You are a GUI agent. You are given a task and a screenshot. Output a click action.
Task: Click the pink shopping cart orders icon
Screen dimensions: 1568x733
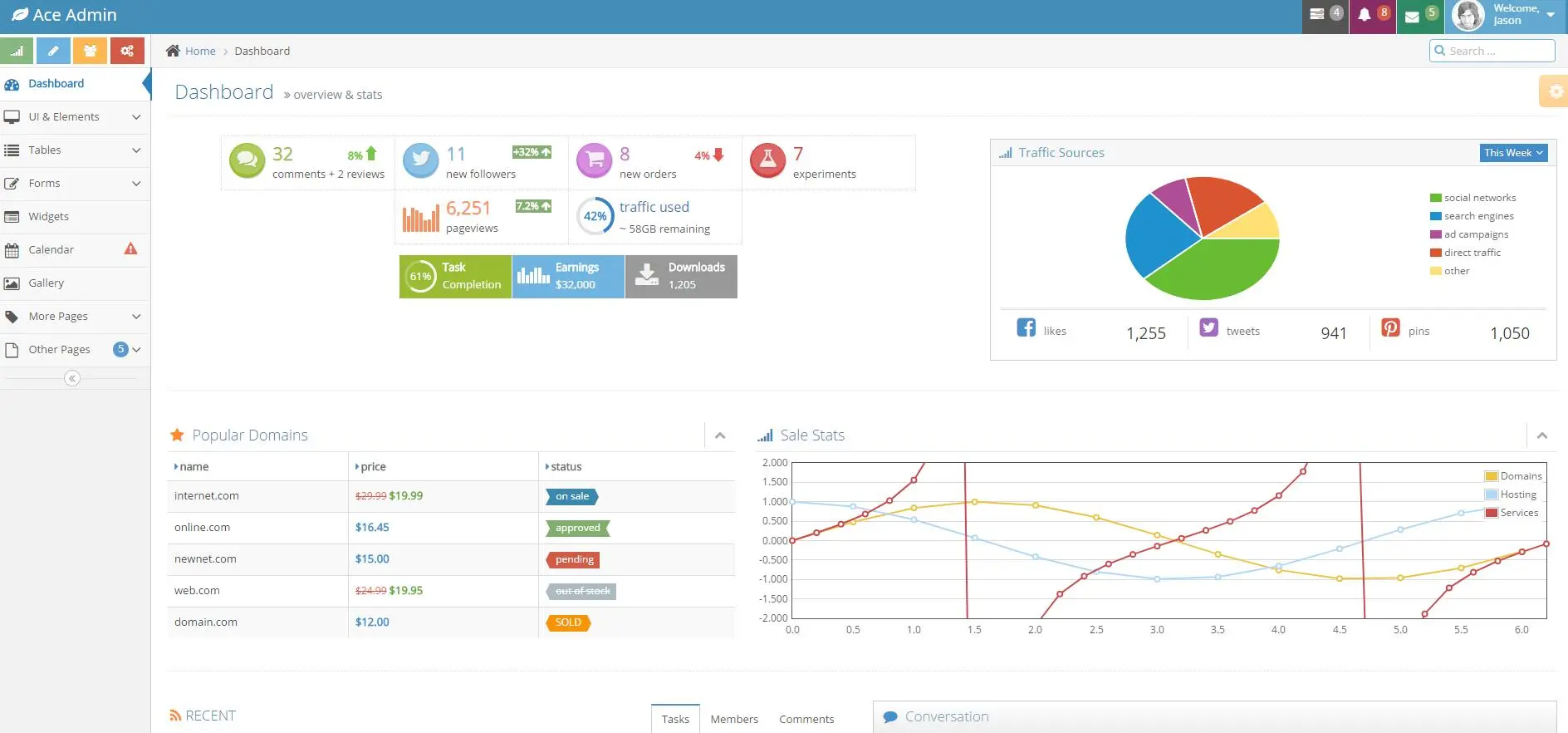point(595,160)
